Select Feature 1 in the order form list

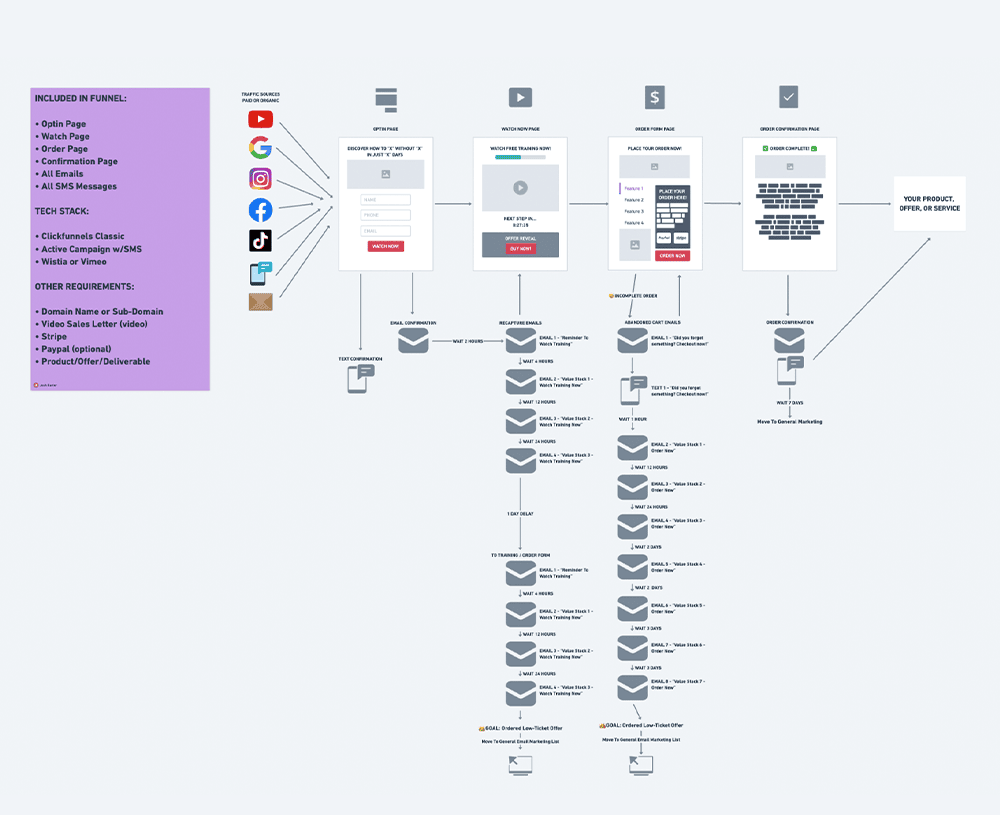[634, 188]
